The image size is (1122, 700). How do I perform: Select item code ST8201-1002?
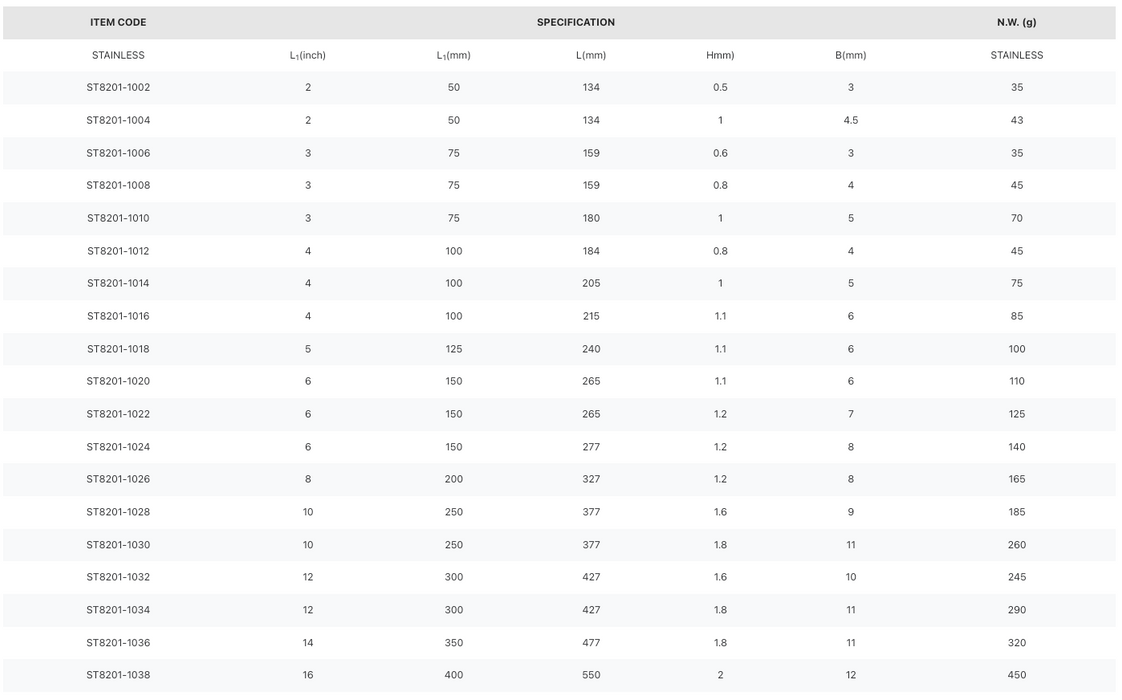point(118,87)
